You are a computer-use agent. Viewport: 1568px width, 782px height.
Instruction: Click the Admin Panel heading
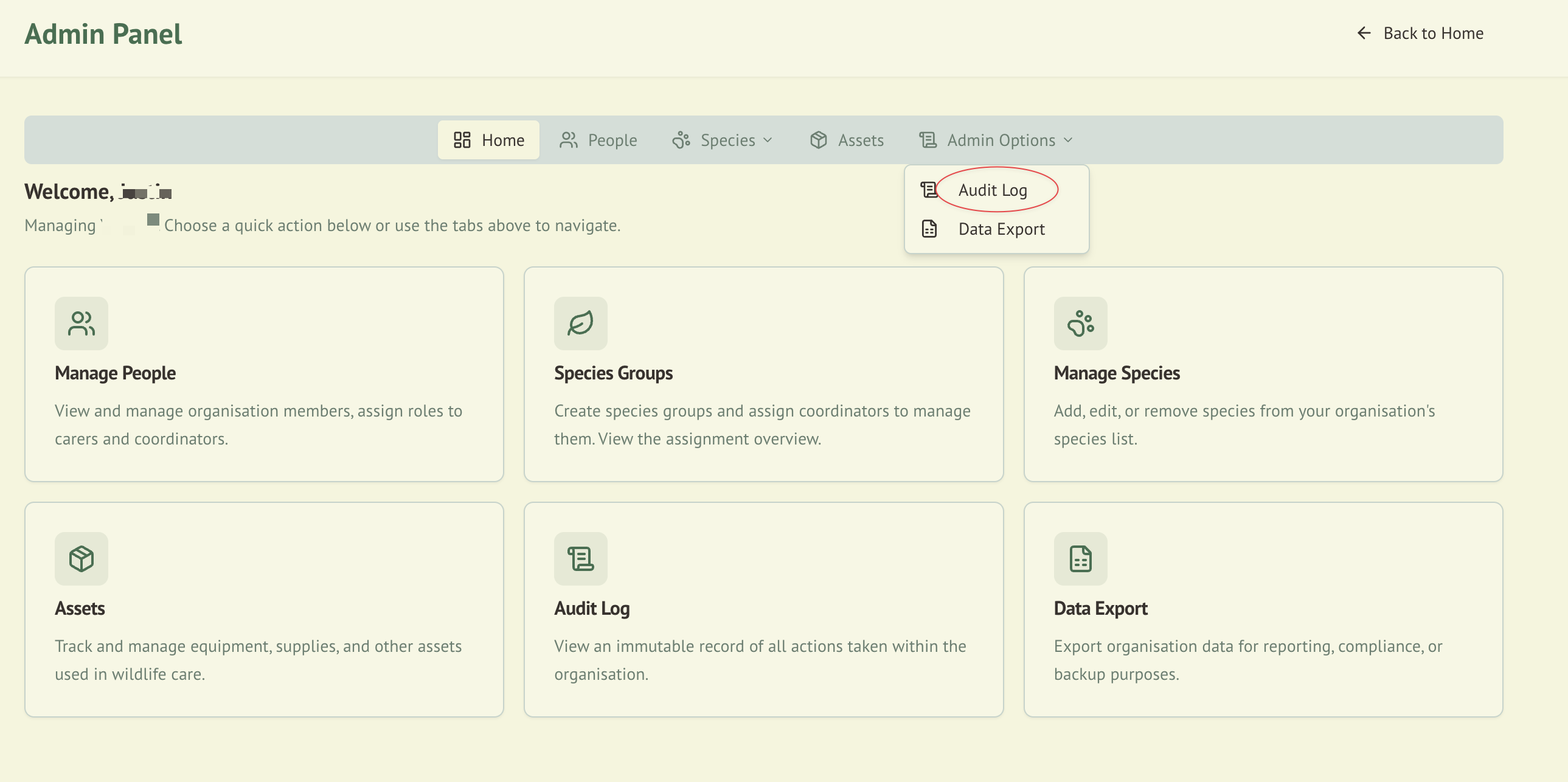point(103,33)
